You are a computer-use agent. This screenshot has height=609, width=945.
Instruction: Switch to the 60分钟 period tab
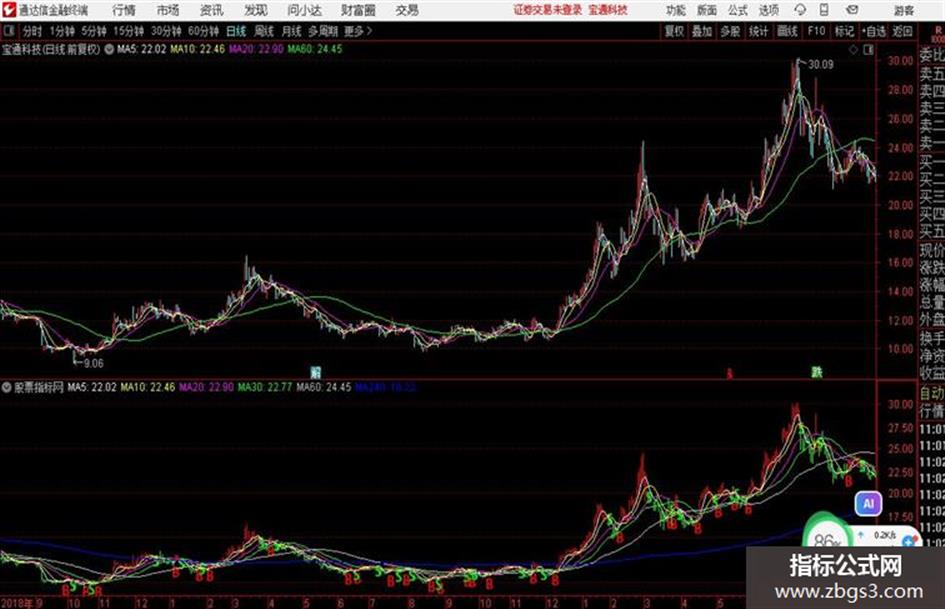pyautogui.click(x=203, y=31)
